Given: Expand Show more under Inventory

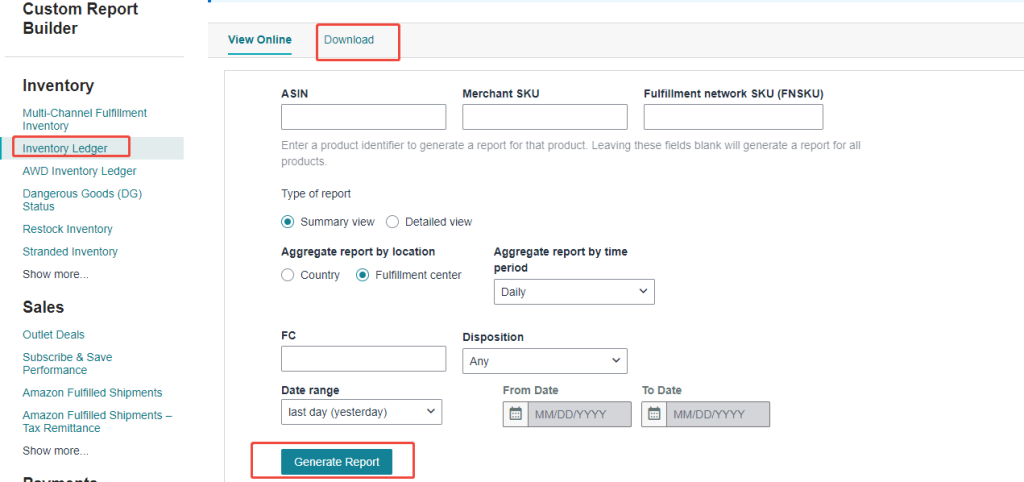Looking at the screenshot, I should click(55, 274).
